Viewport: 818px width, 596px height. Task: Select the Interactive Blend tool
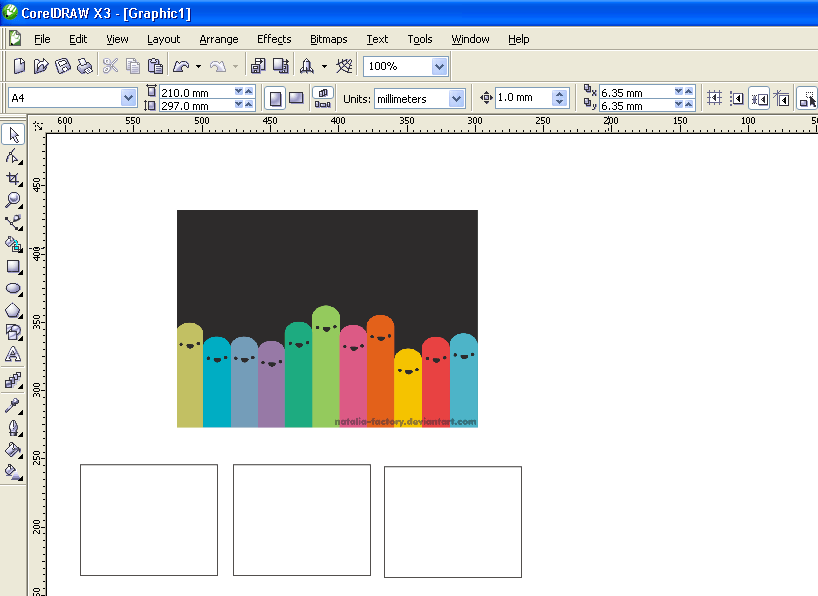pyautogui.click(x=14, y=380)
